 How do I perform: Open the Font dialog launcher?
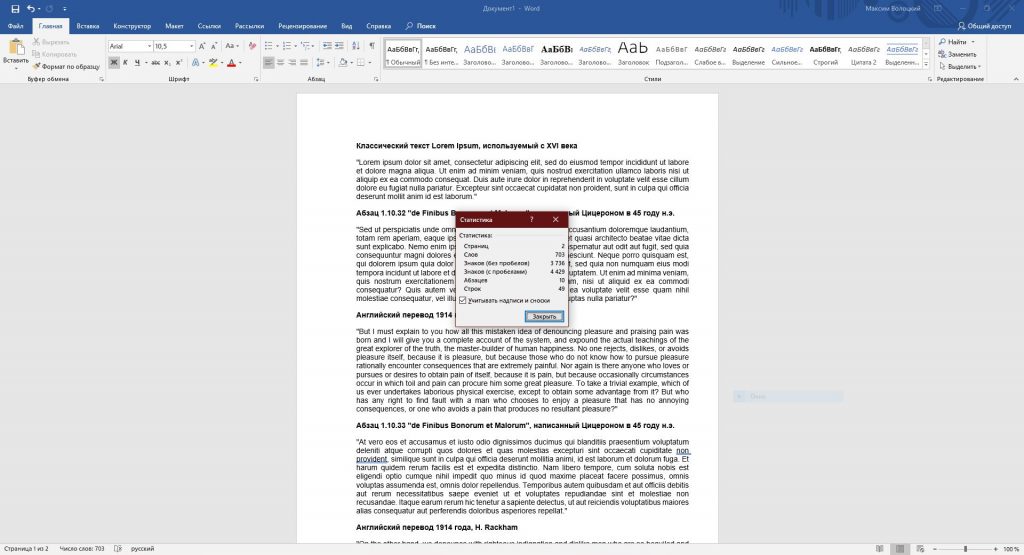(x=256, y=79)
